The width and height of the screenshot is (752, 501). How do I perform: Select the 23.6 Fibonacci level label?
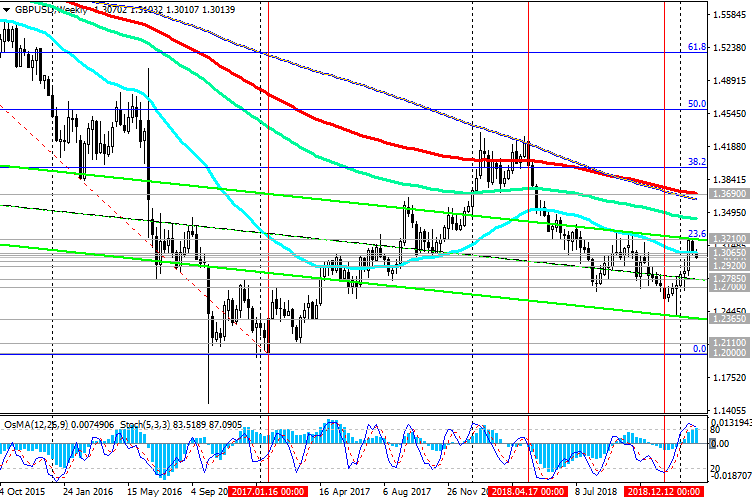click(697, 233)
